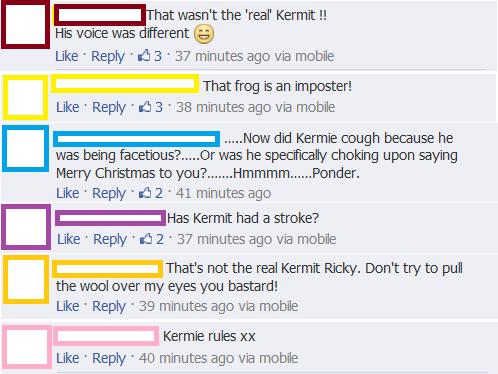This screenshot has width=498, height=374.
Task: Click the orange-boxed commenter name
Action: [x=107, y=269]
